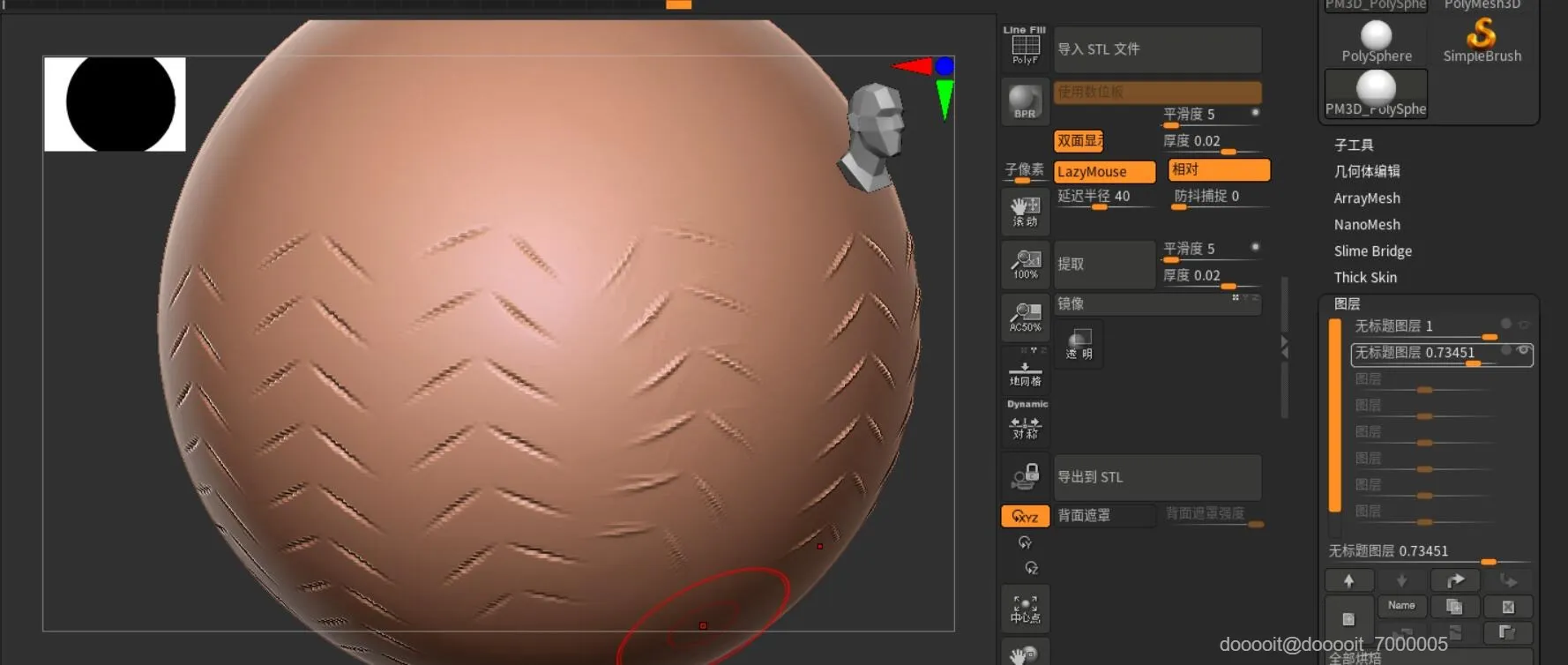Screen dimensions: 1568x665
Task: Click the 导入 STL 文件 import button
Action: click(1158, 49)
